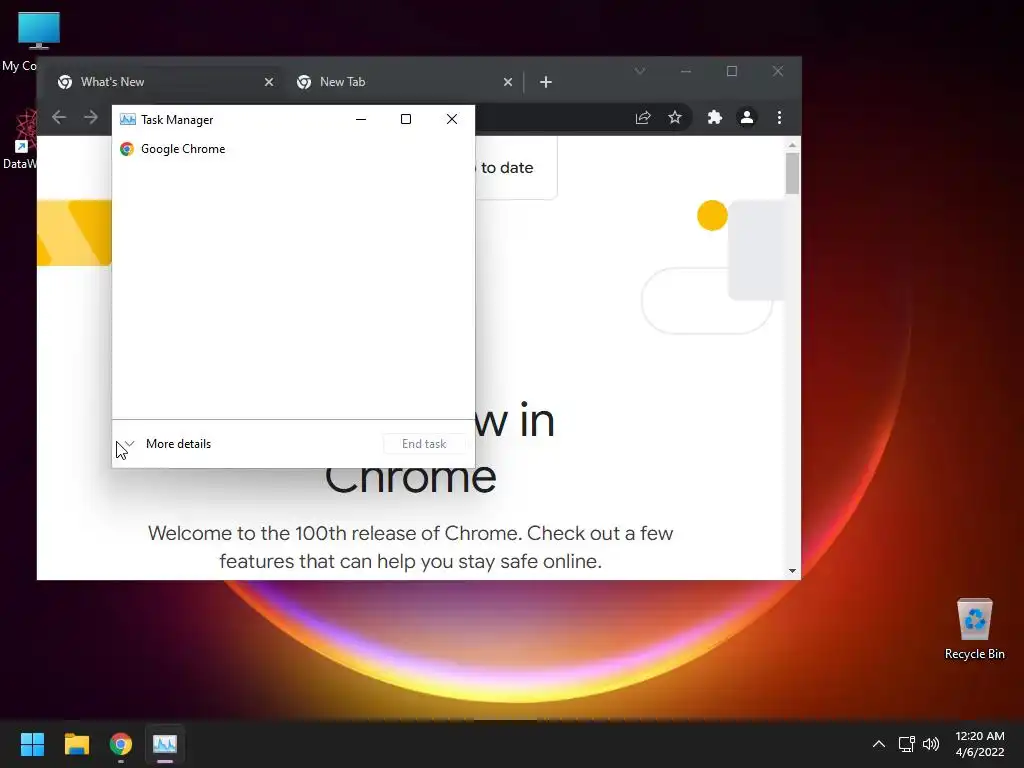Click Chrome icon in Task Manager list

pyautogui.click(x=127, y=149)
